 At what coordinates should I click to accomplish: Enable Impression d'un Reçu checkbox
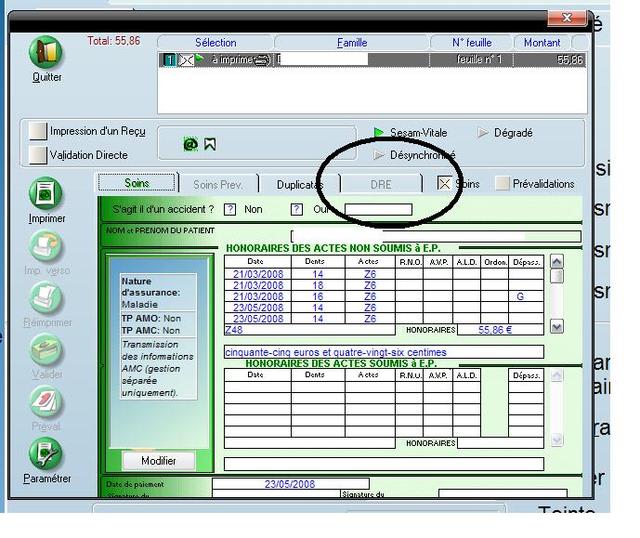tap(38, 132)
